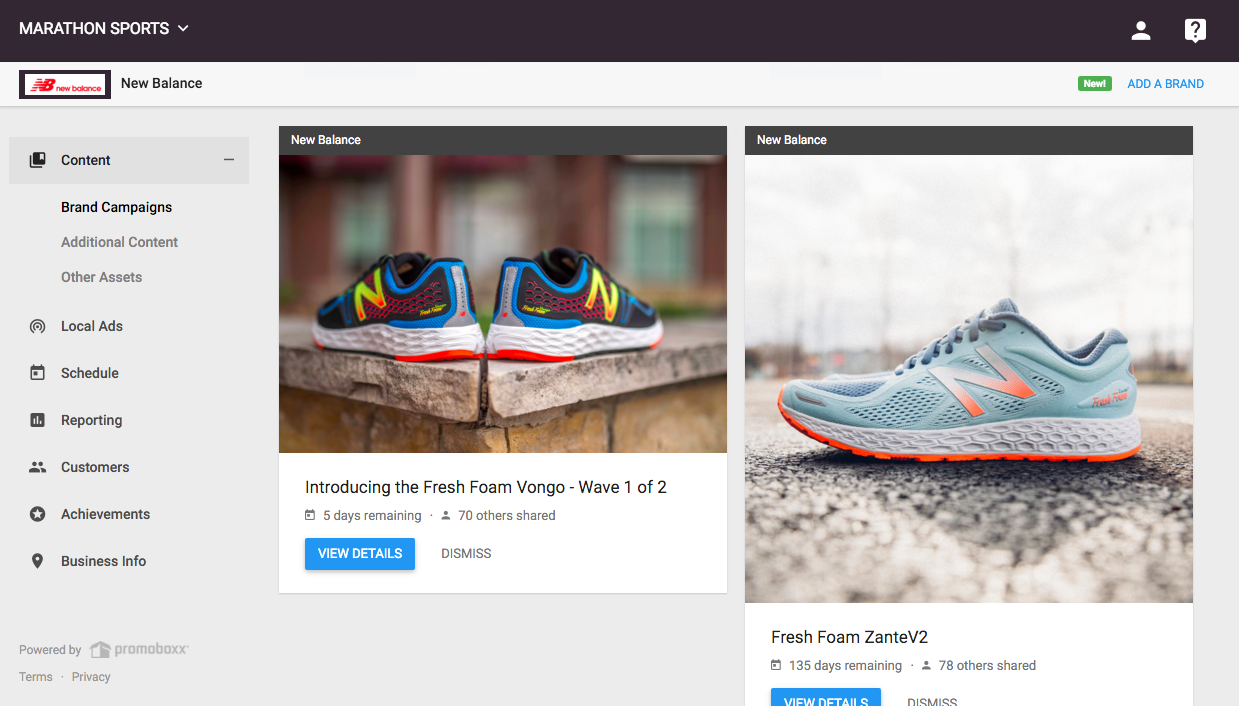Click the Schedule calendar icon
1239x706 pixels.
[x=37, y=373]
